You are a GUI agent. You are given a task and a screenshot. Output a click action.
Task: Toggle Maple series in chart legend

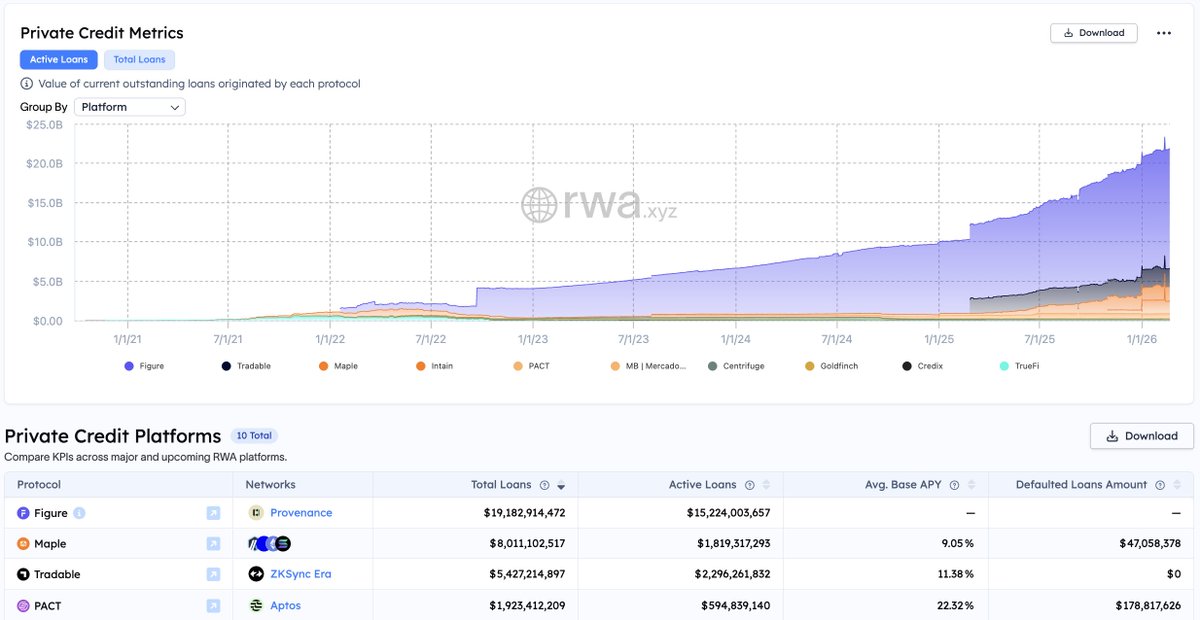coord(338,366)
